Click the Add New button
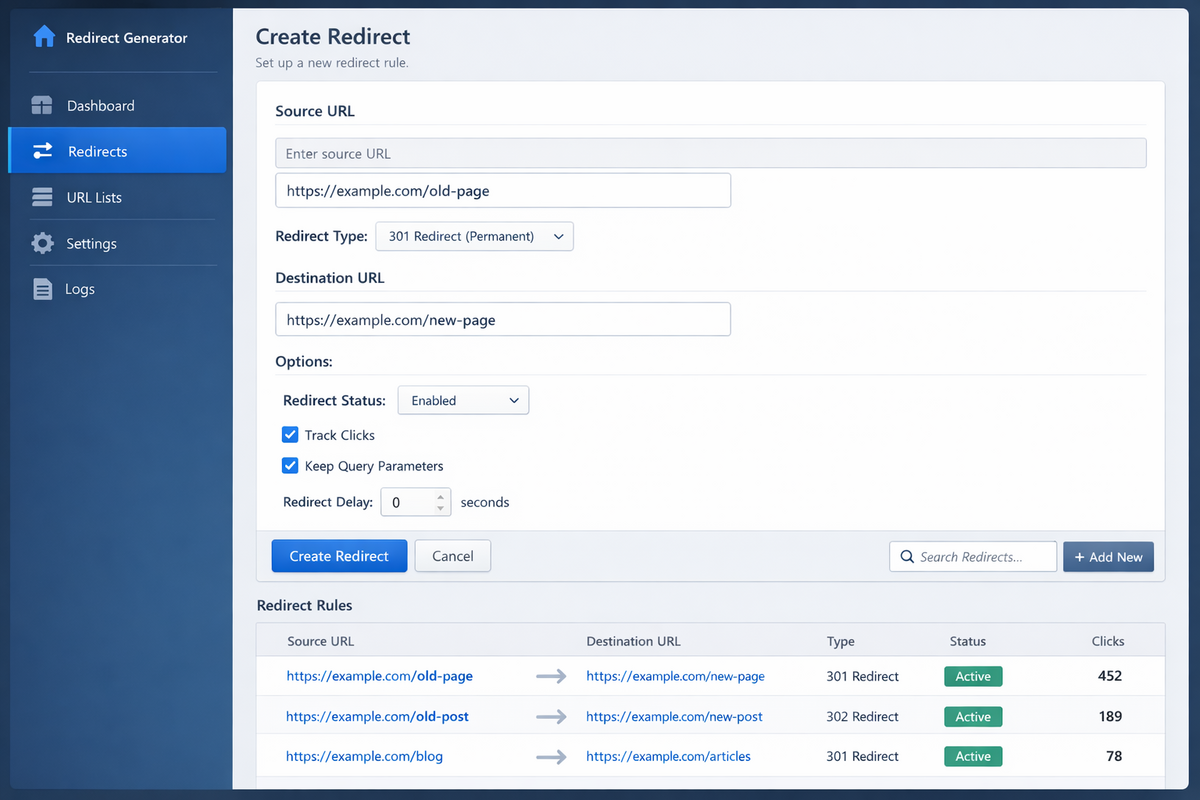Image resolution: width=1200 pixels, height=800 pixels. tap(1108, 557)
